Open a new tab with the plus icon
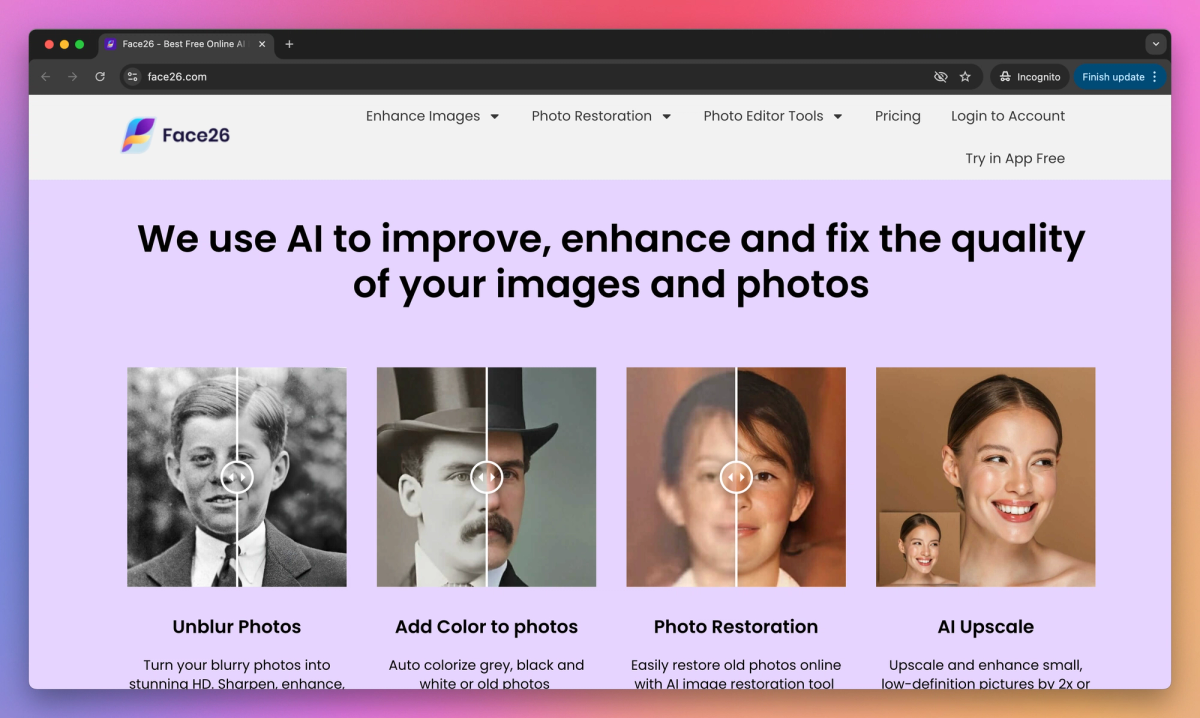Viewport: 1200px width, 718px height. click(x=289, y=44)
